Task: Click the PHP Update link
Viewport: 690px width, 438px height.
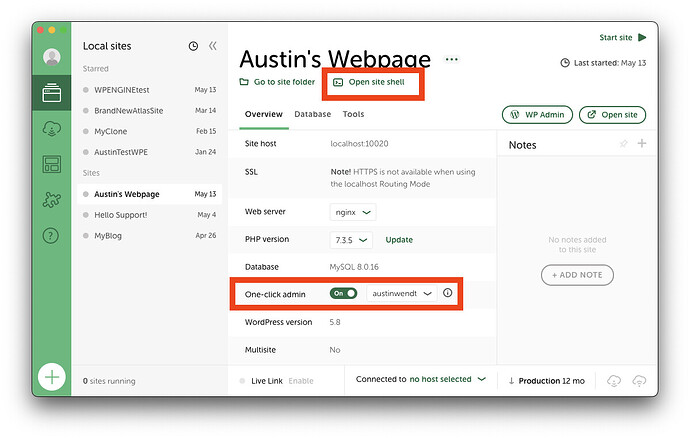Action: point(399,240)
